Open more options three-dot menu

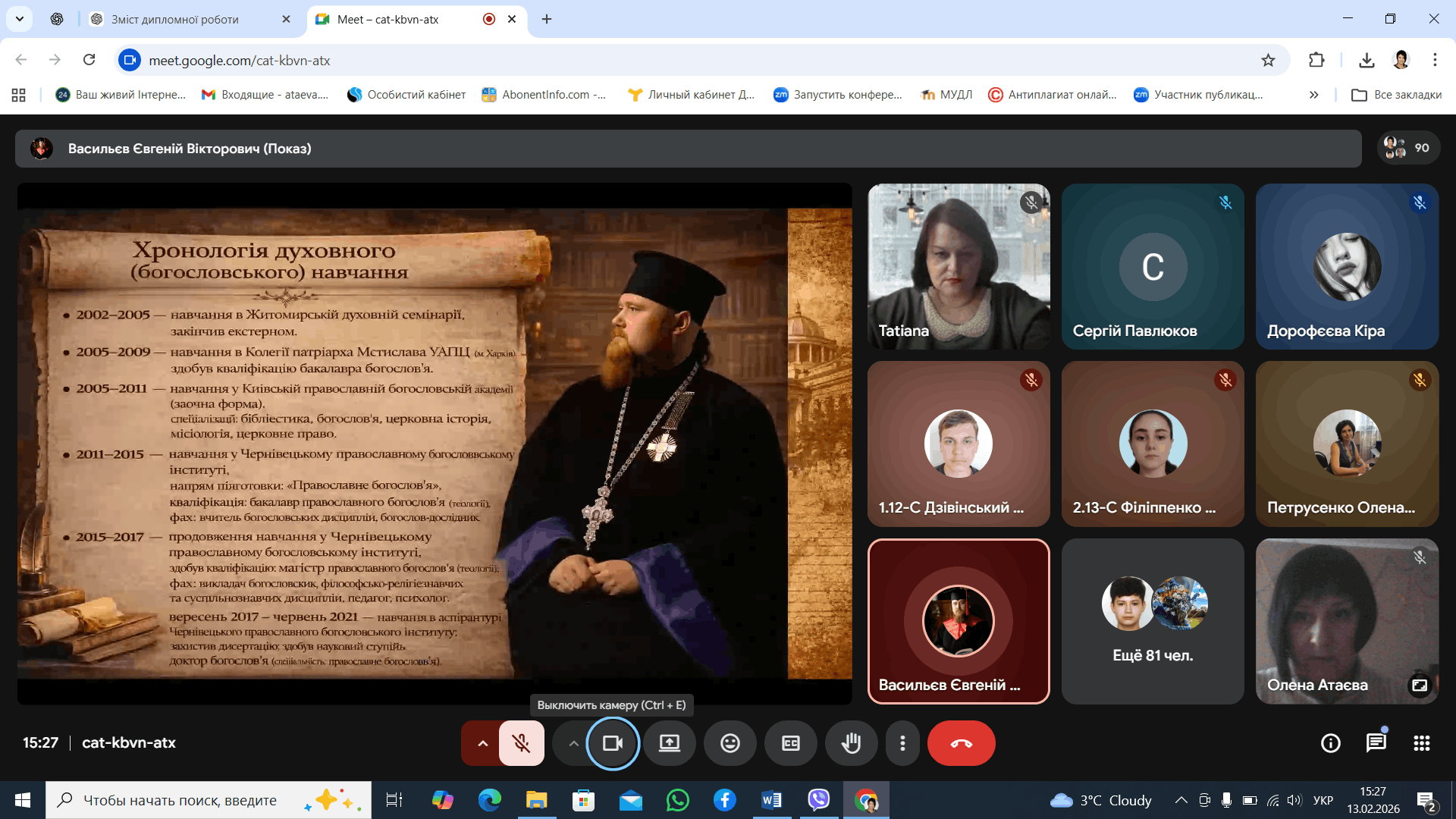[x=902, y=743]
